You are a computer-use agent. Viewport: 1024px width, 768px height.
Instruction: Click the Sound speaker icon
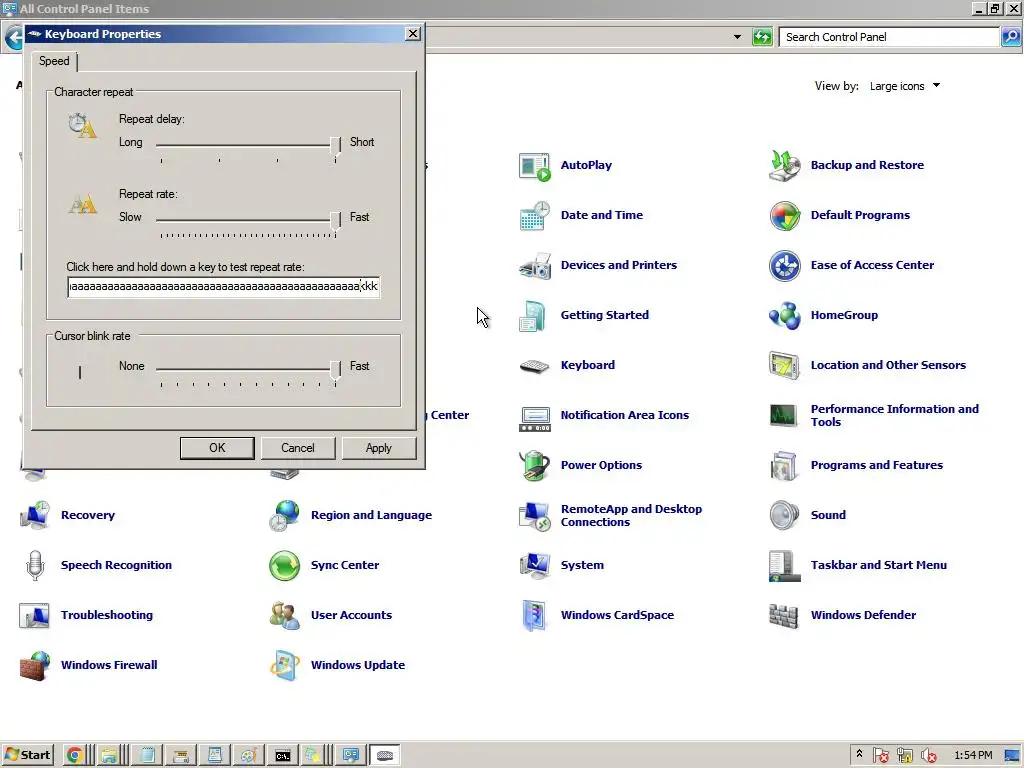point(784,515)
